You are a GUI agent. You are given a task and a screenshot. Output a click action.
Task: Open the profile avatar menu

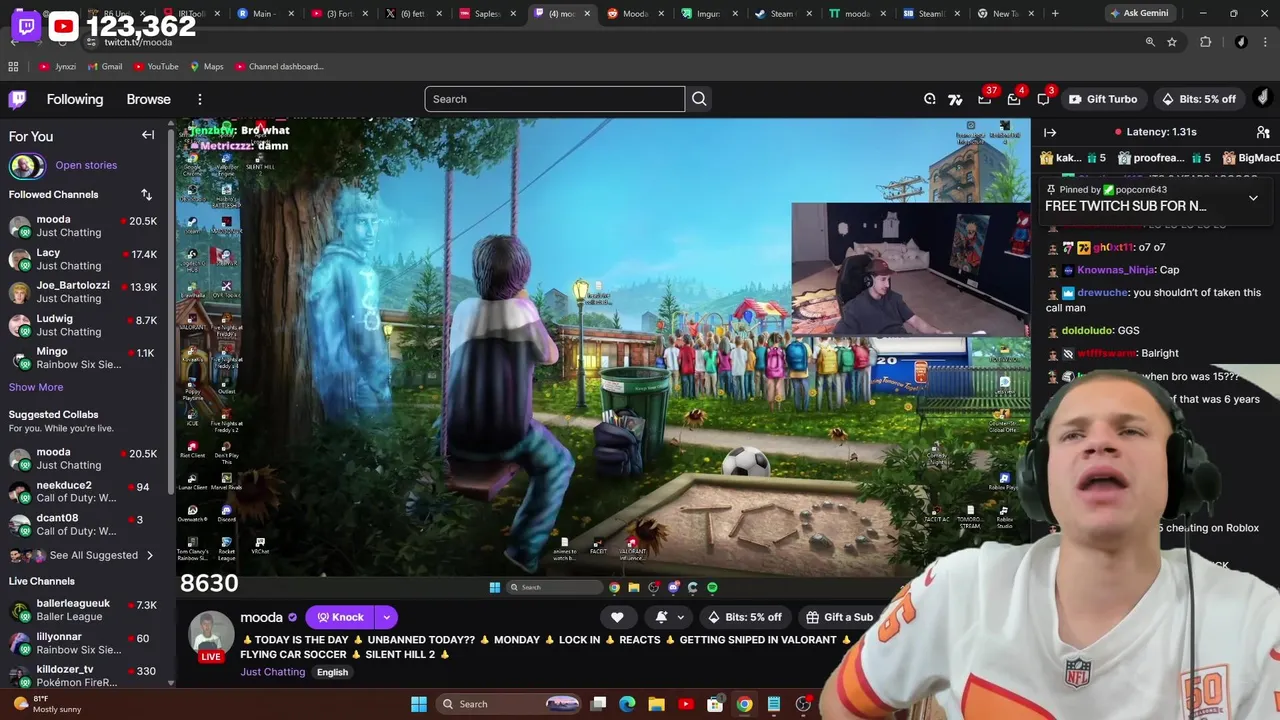pos(1263,98)
